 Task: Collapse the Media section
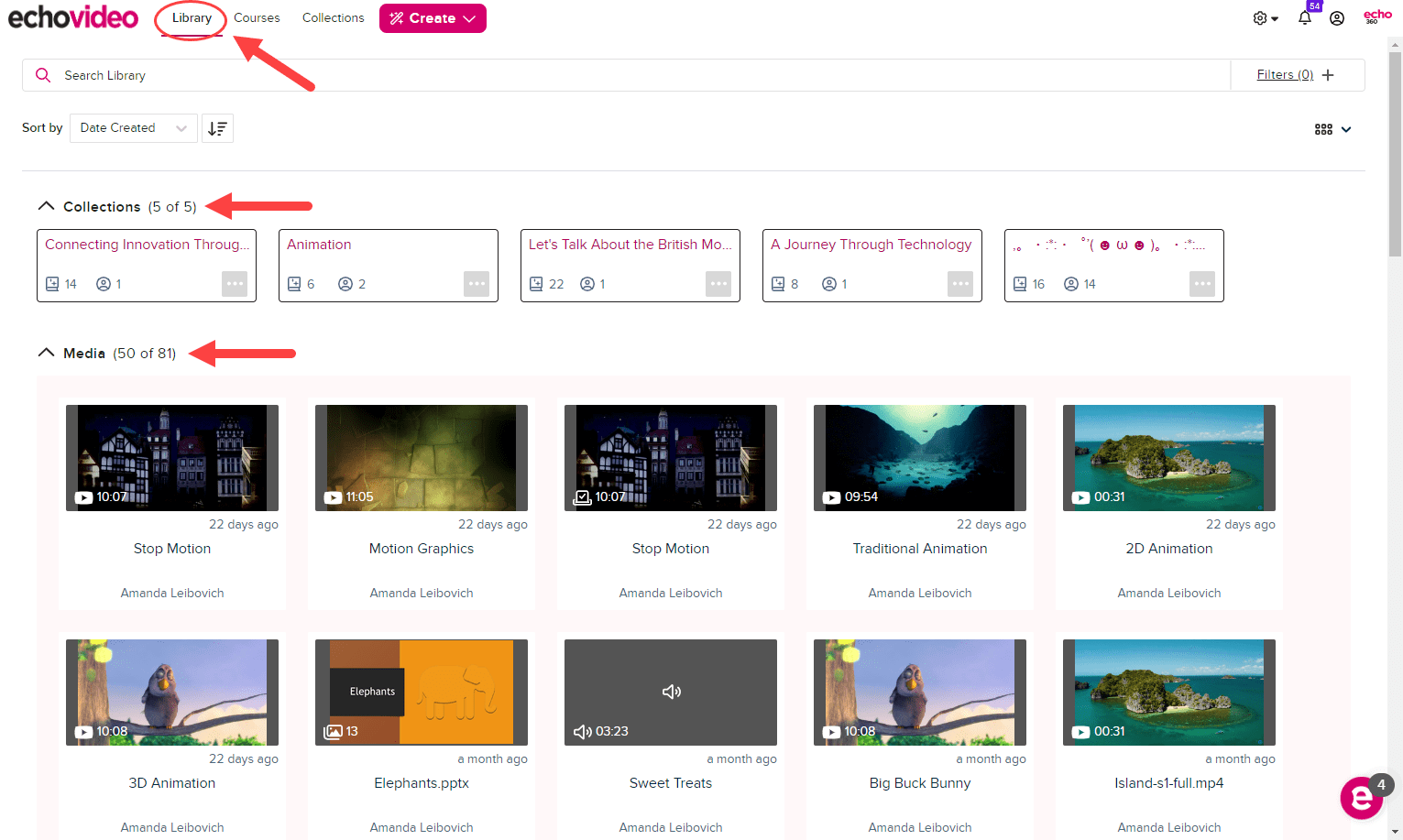click(x=46, y=353)
